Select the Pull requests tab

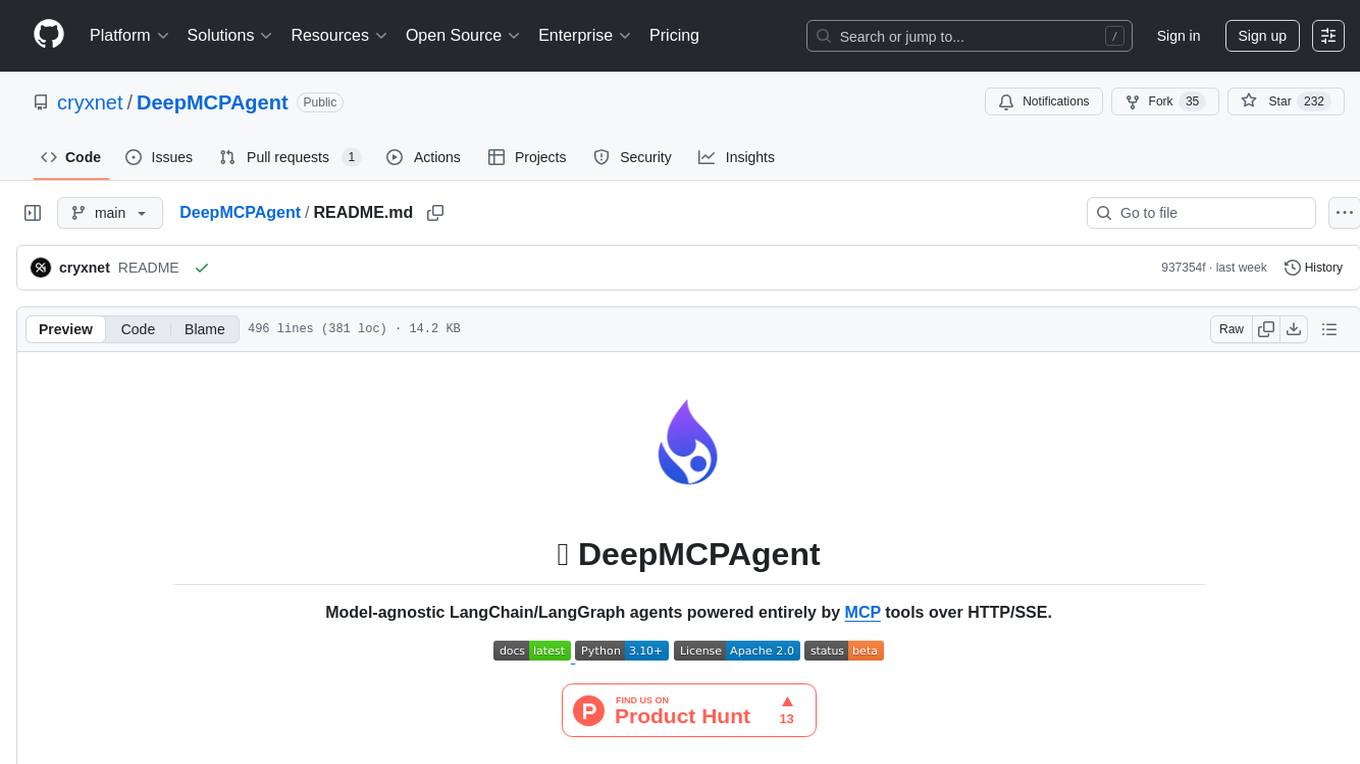click(290, 157)
